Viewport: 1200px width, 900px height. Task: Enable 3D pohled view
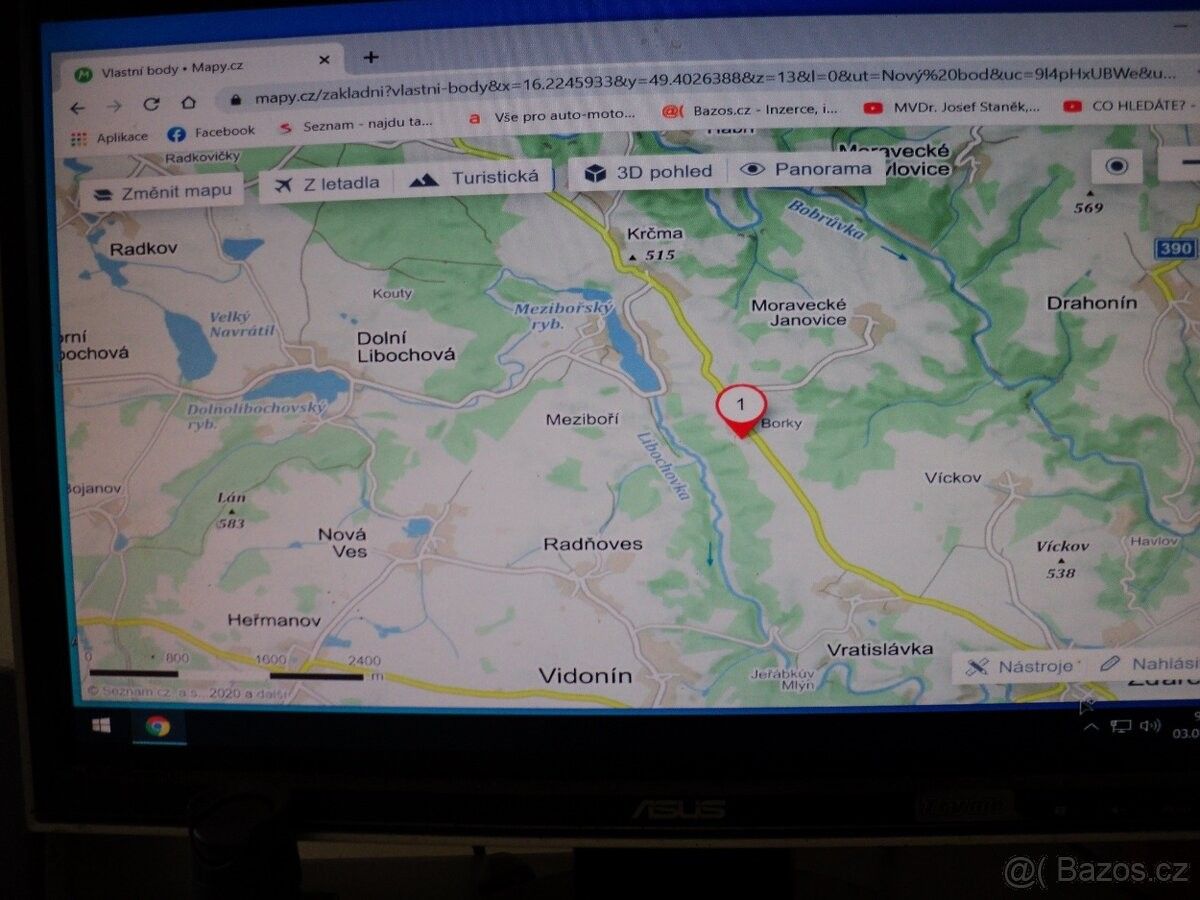648,172
